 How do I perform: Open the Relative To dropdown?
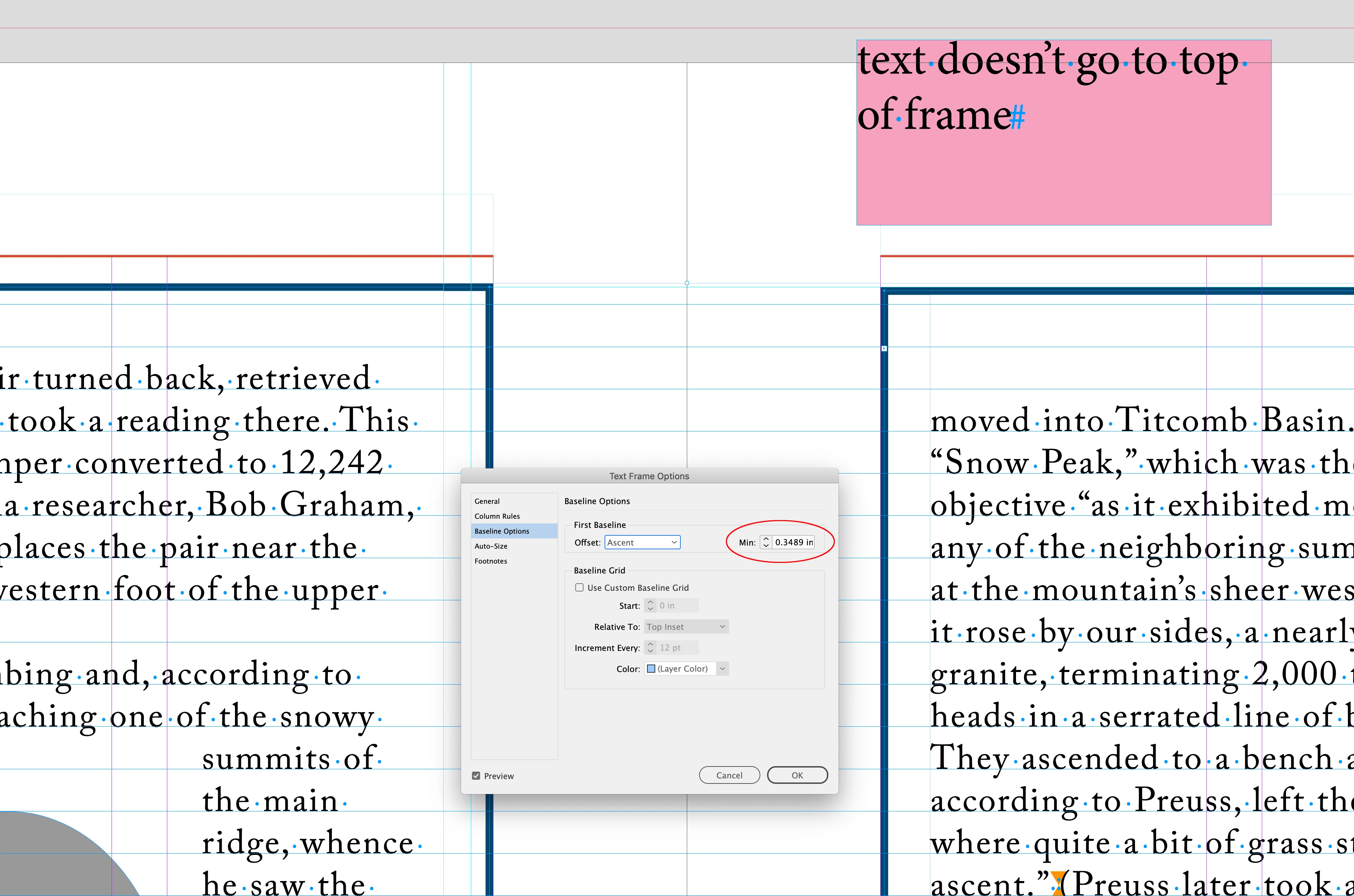pos(686,627)
